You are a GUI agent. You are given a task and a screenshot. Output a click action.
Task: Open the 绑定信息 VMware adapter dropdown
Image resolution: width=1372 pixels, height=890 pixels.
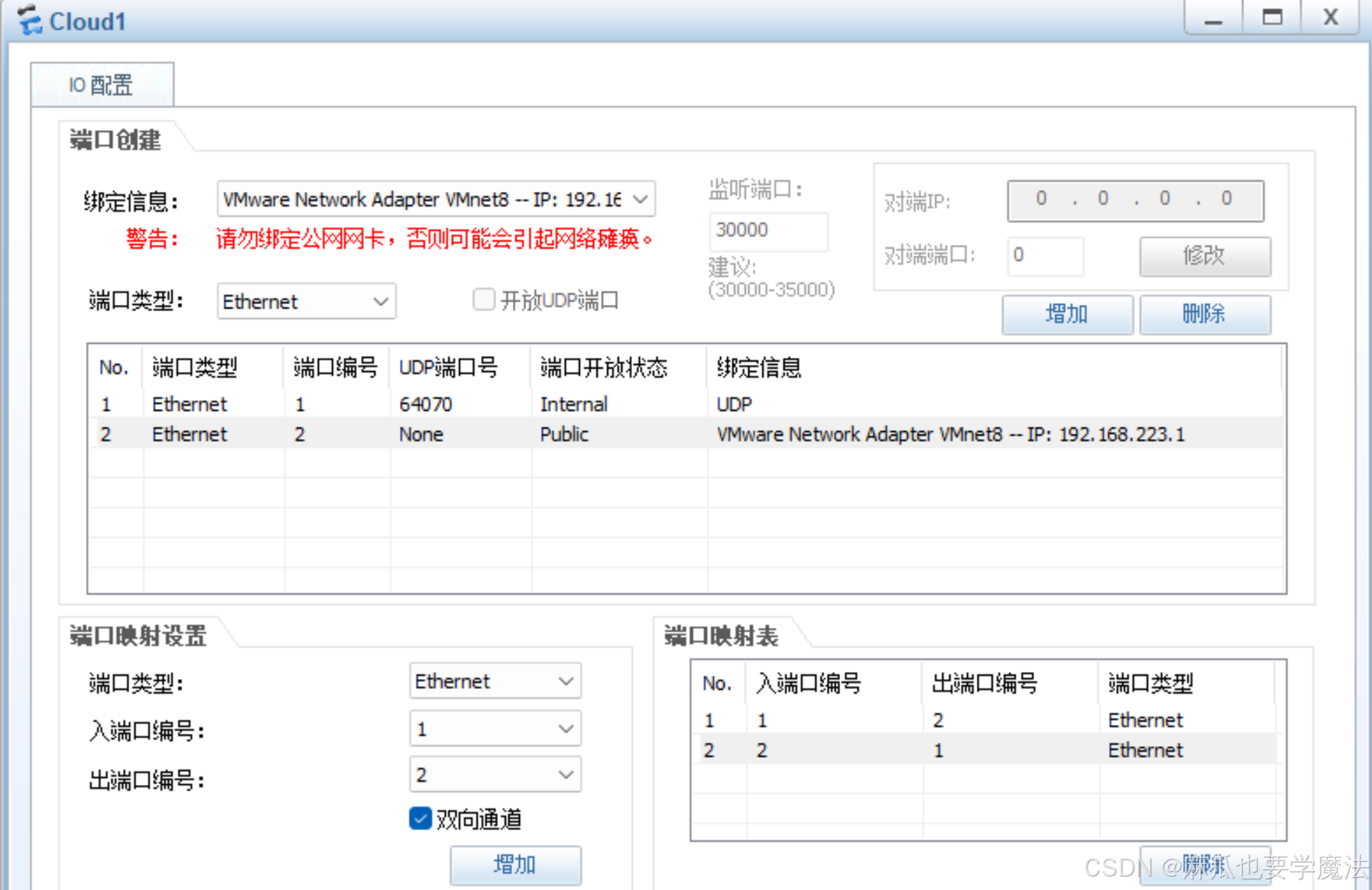point(640,200)
